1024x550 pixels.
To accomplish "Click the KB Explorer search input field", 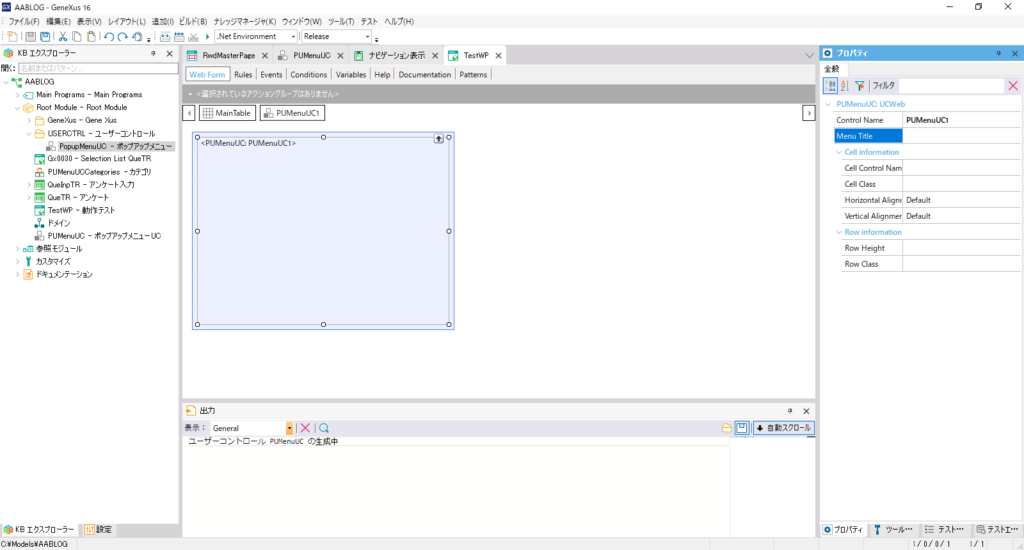I will [98, 68].
